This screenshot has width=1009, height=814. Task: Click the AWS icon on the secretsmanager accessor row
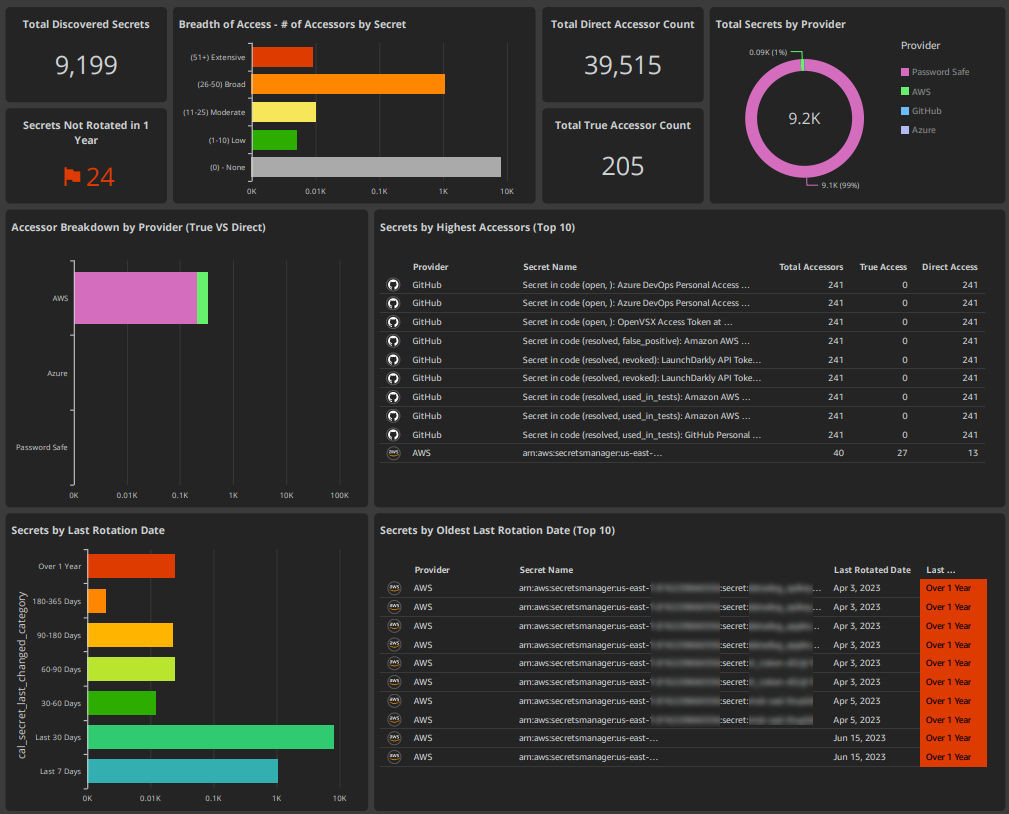(x=393, y=452)
